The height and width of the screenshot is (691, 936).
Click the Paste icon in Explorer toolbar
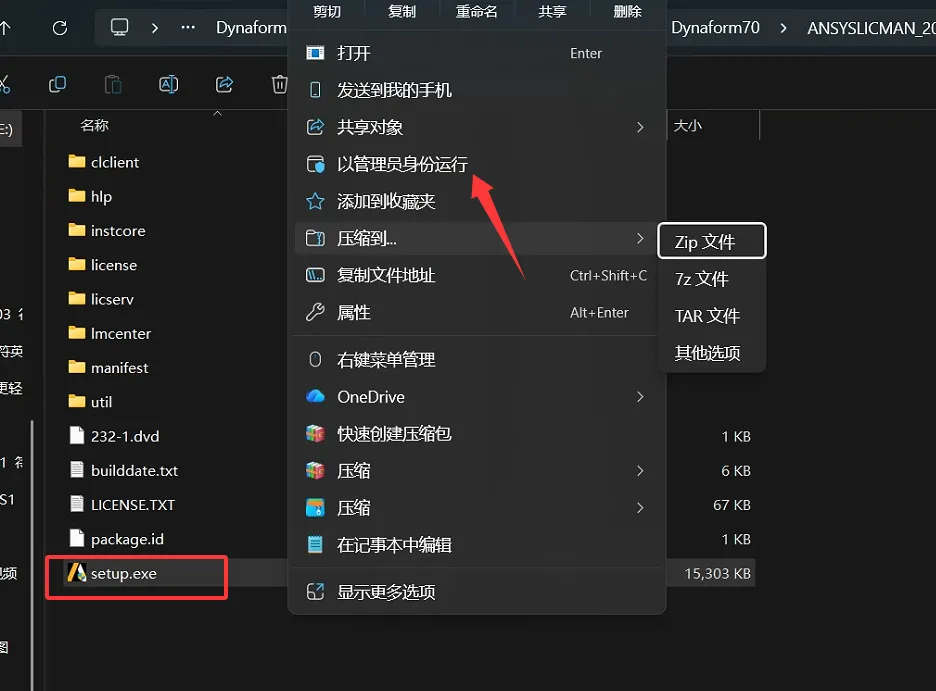[113, 84]
